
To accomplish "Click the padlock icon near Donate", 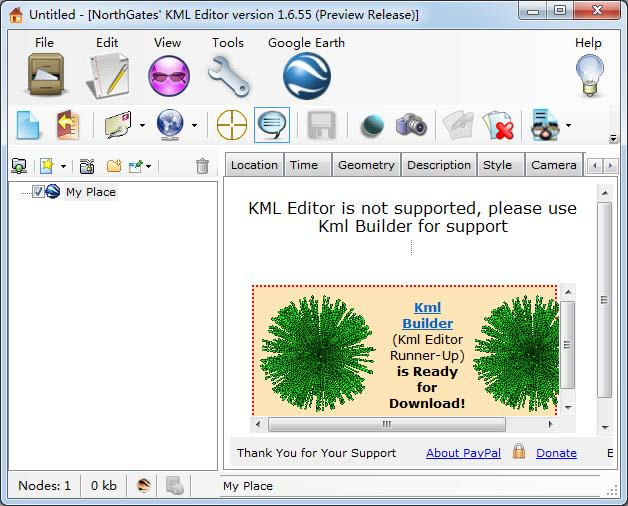I will click(x=519, y=451).
